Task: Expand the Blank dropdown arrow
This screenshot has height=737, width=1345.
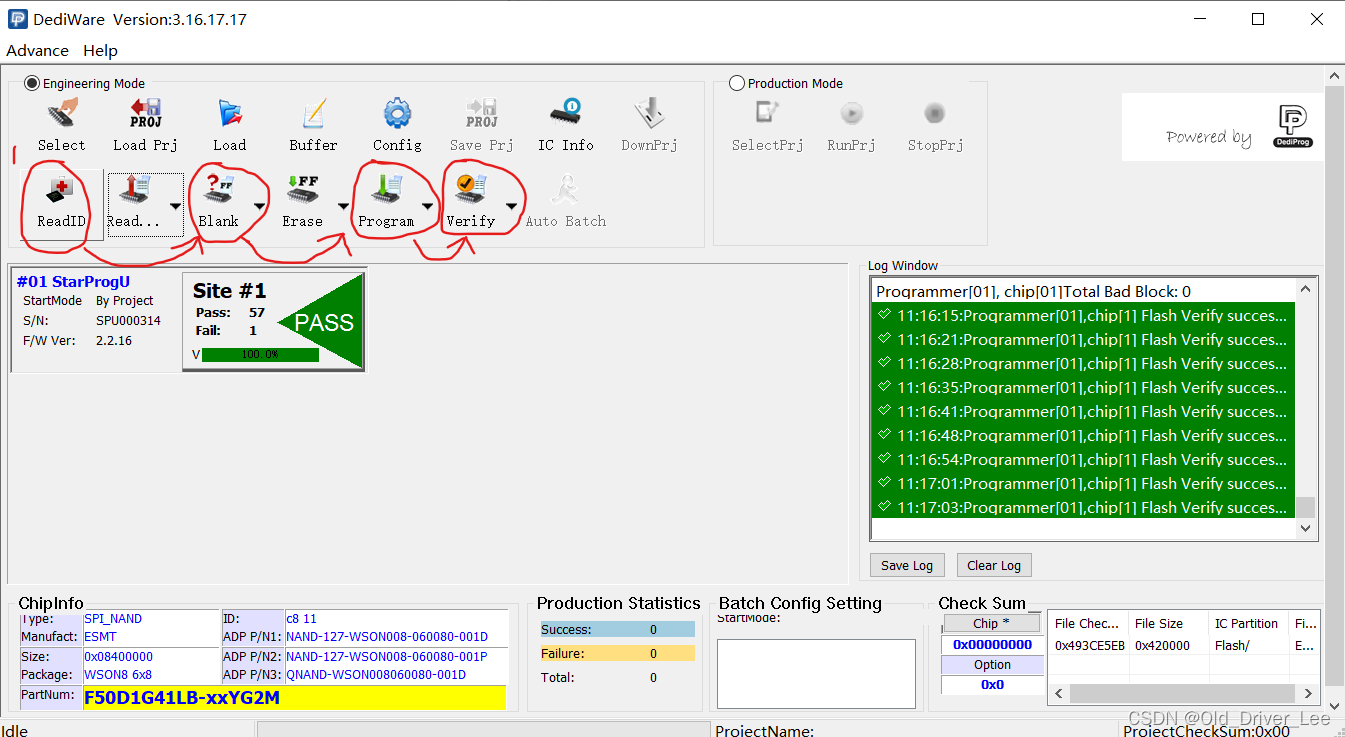Action: point(259,206)
